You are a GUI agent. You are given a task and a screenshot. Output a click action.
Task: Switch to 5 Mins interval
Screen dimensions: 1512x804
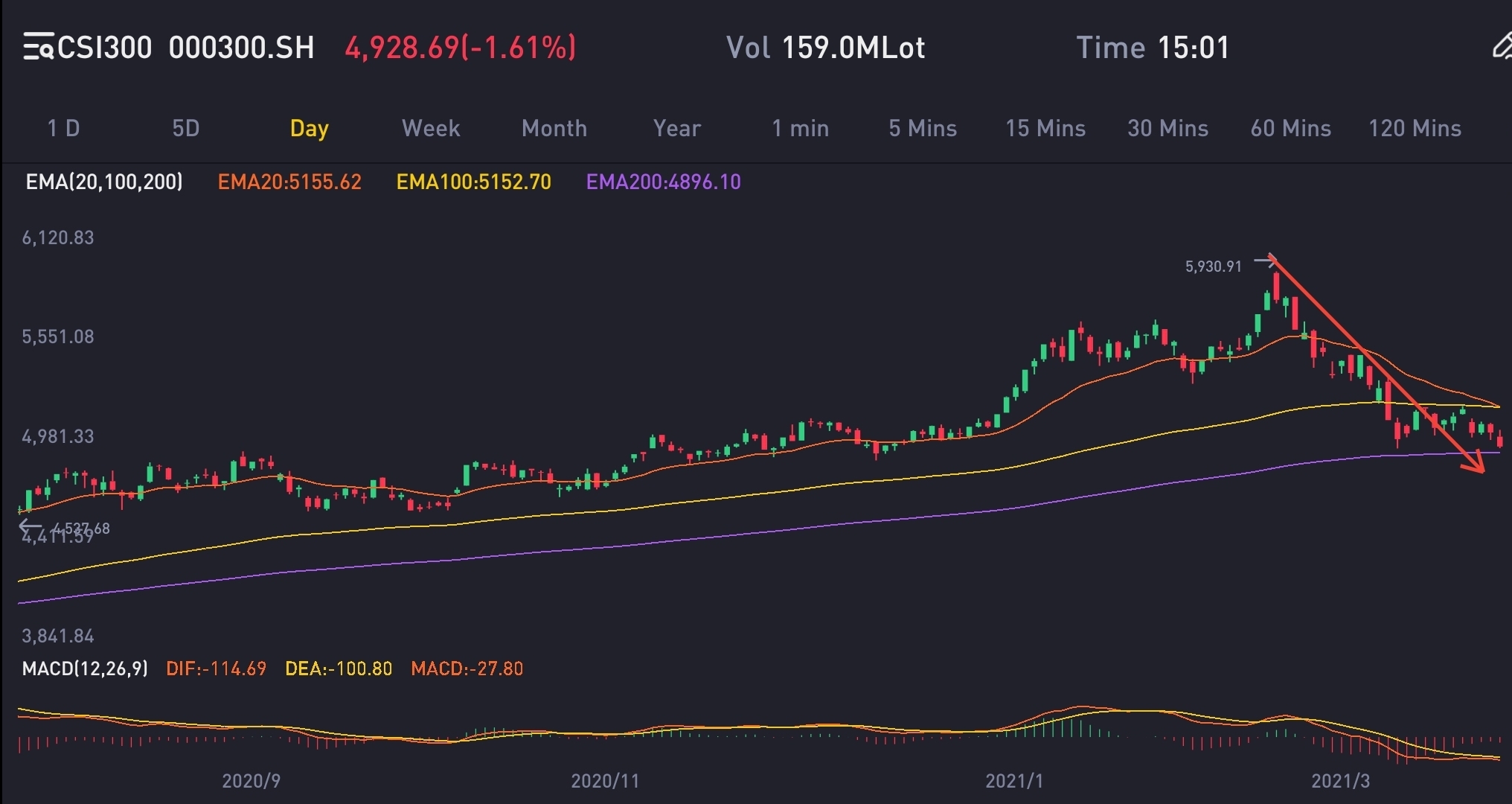click(923, 128)
